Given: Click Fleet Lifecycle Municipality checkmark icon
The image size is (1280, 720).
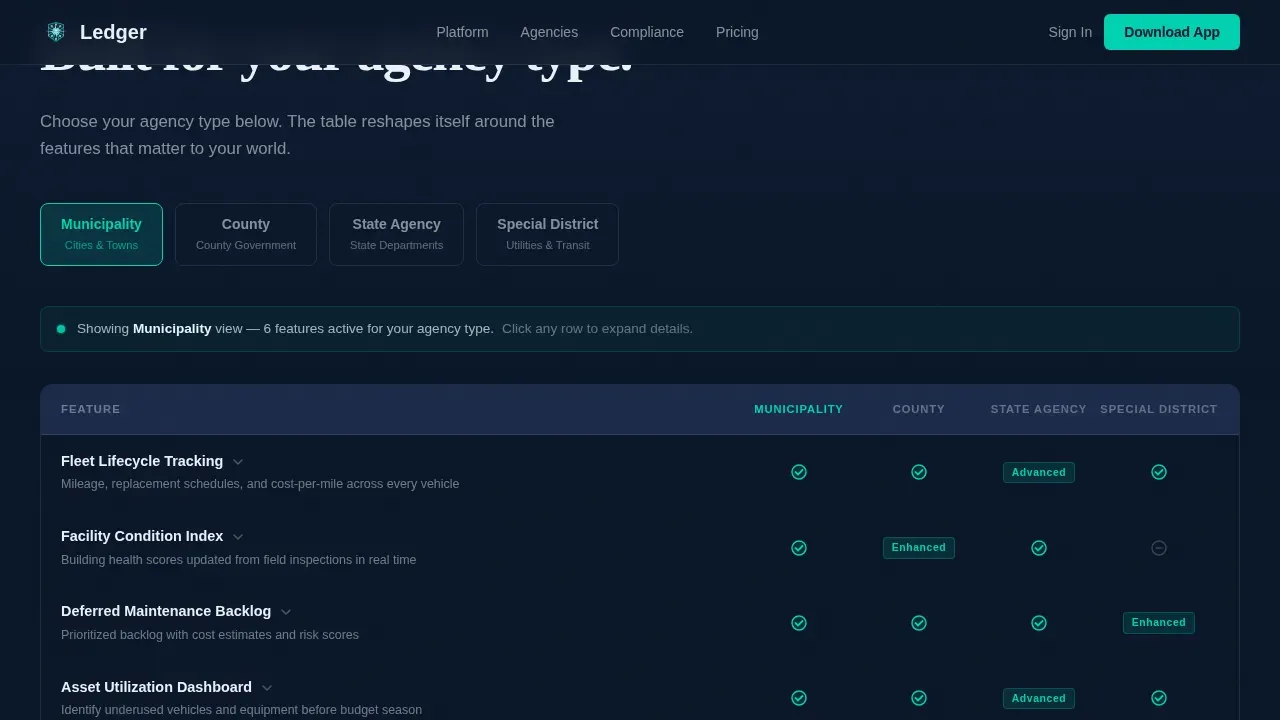Looking at the screenshot, I should [799, 472].
